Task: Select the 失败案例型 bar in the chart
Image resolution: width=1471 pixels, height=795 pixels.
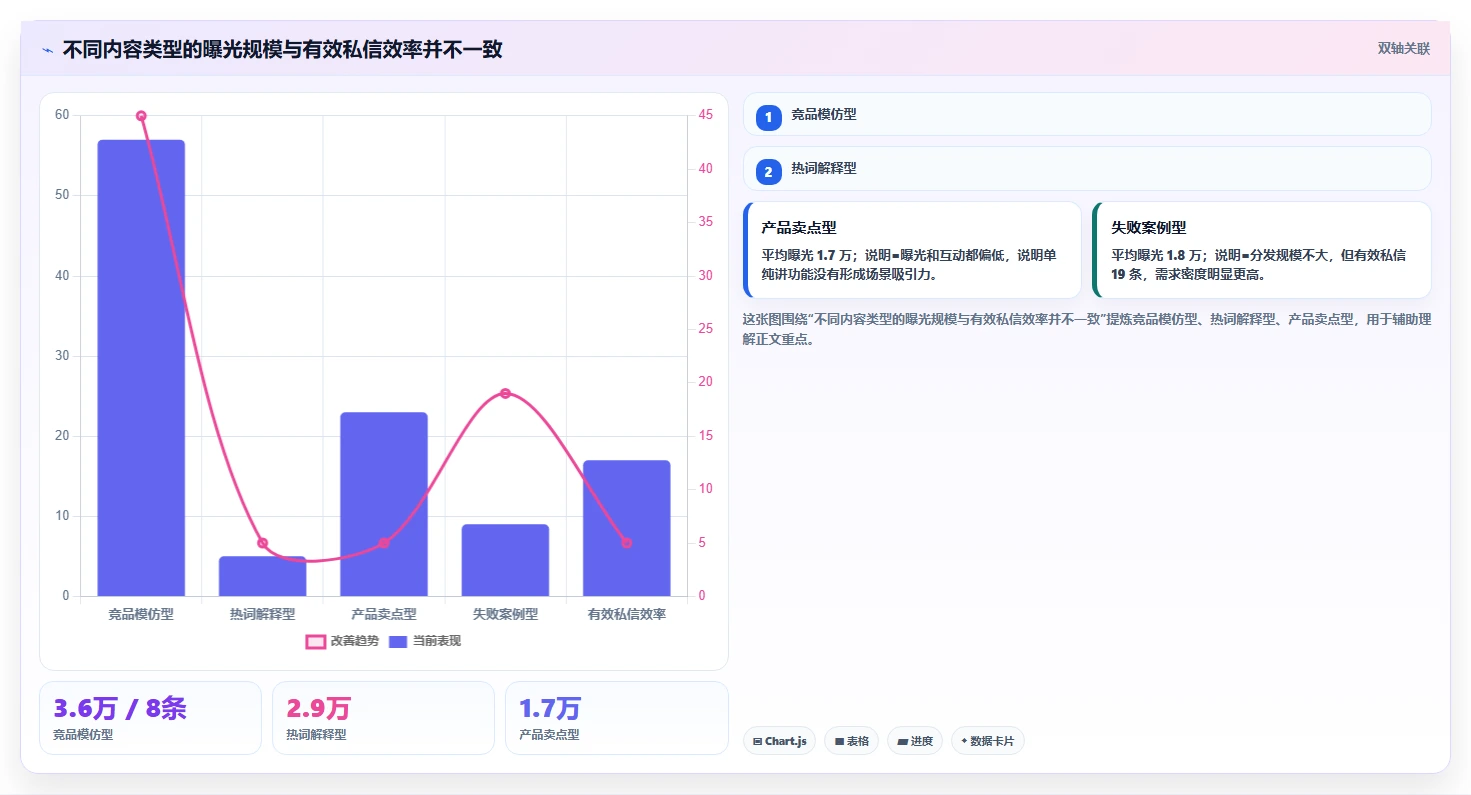Action: [x=505, y=560]
